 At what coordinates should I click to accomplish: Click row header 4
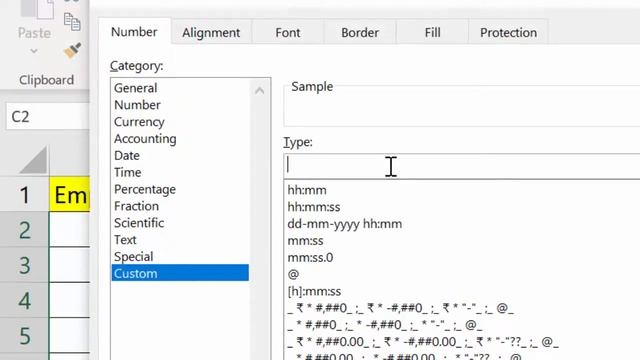tap(24, 300)
